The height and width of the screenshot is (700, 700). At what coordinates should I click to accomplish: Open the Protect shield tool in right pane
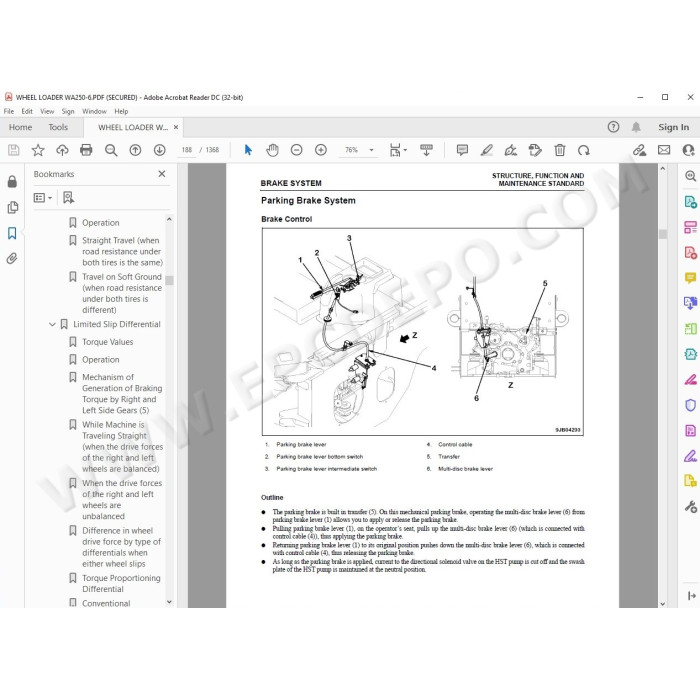coord(690,405)
